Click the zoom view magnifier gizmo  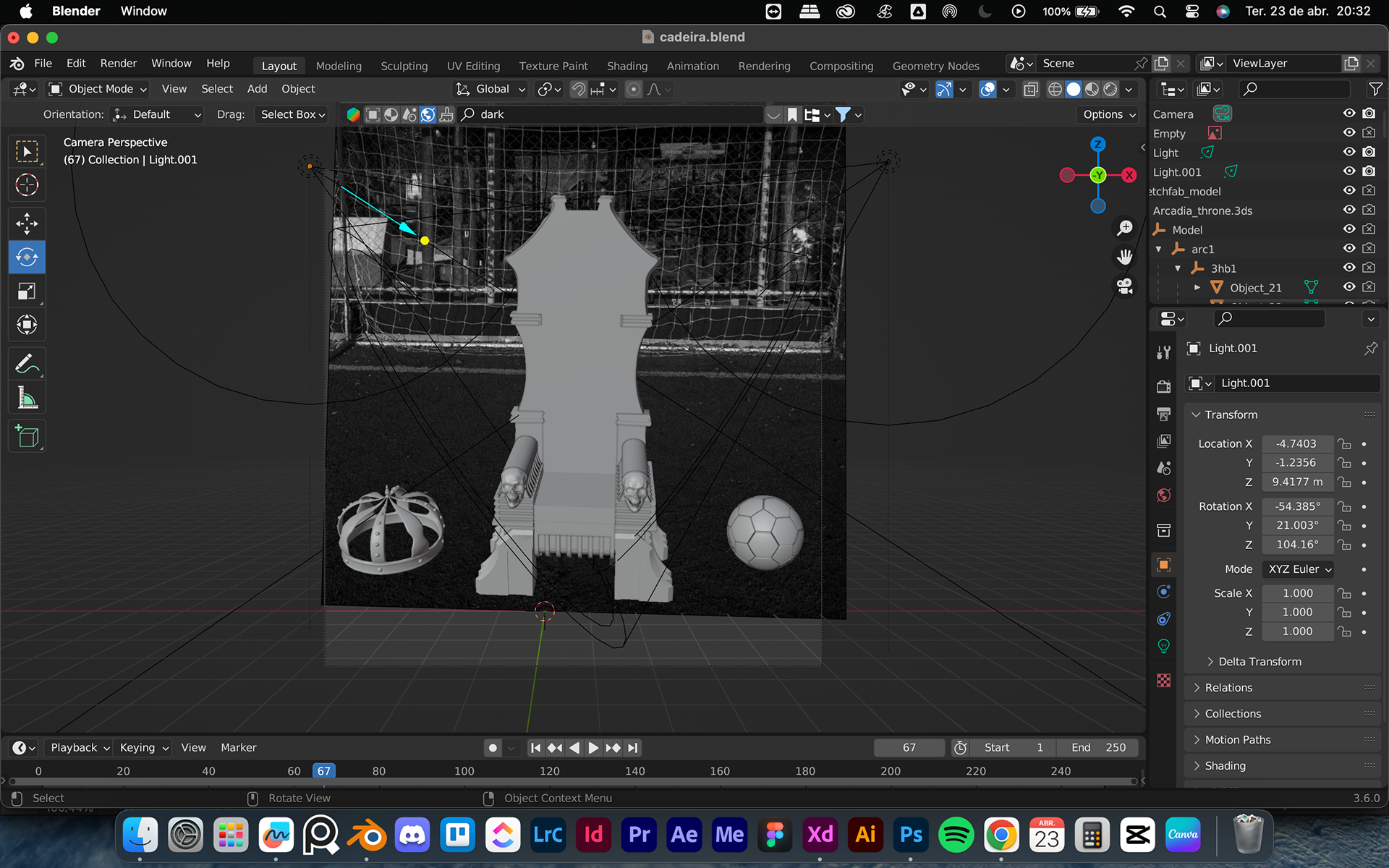click(x=1124, y=228)
